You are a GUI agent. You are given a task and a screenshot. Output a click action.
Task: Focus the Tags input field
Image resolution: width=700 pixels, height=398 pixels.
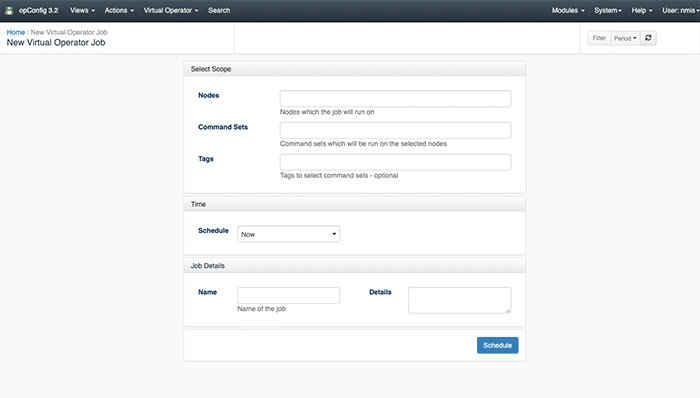click(395, 162)
